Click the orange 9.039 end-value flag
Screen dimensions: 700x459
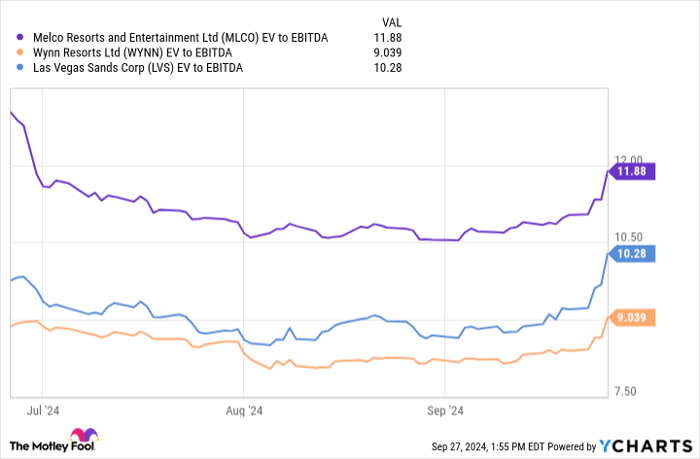click(632, 318)
